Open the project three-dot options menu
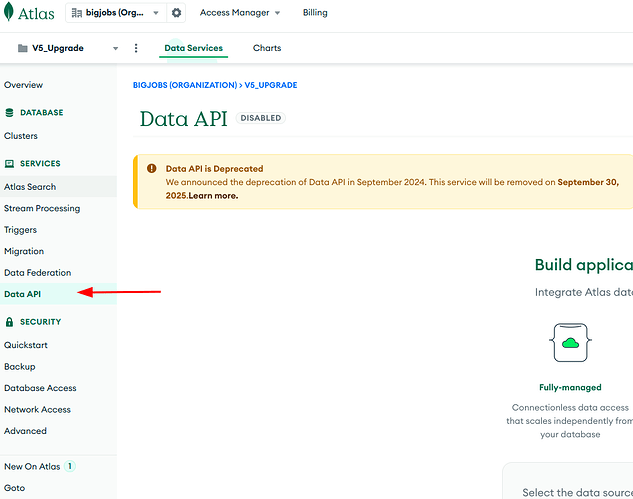 tap(136, 48)
